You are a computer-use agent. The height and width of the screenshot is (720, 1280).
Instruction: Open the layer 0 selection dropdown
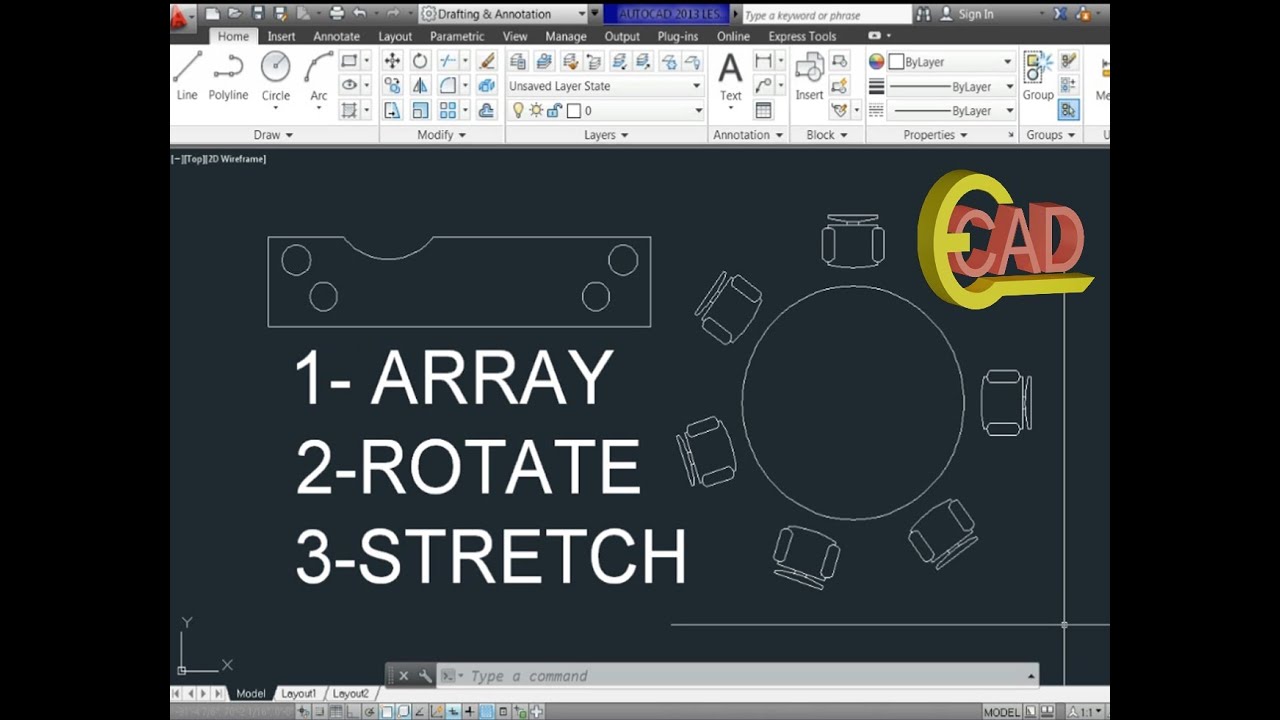(606, 111)
